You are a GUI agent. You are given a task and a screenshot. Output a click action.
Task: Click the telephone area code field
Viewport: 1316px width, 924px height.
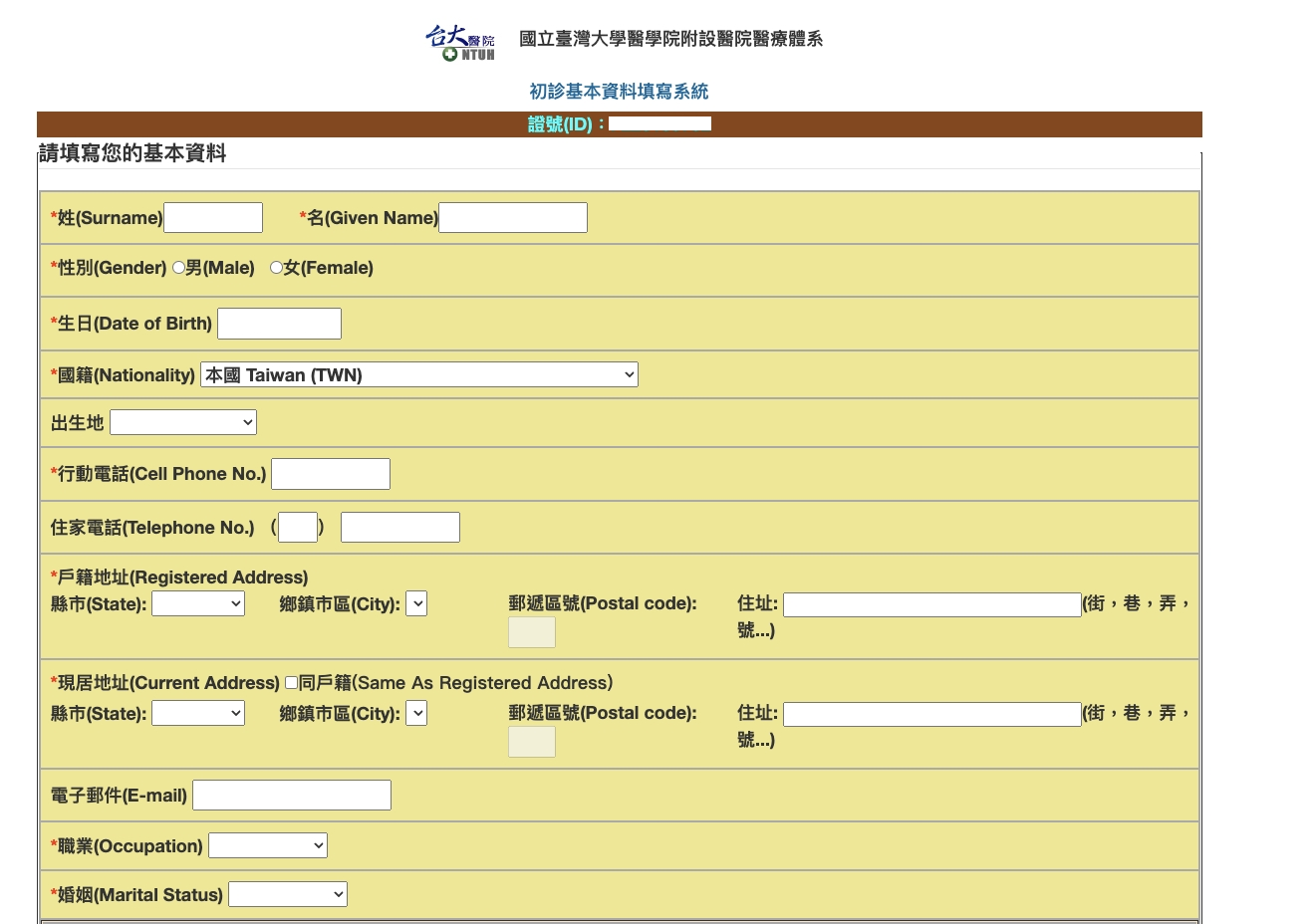pos(298,528)
